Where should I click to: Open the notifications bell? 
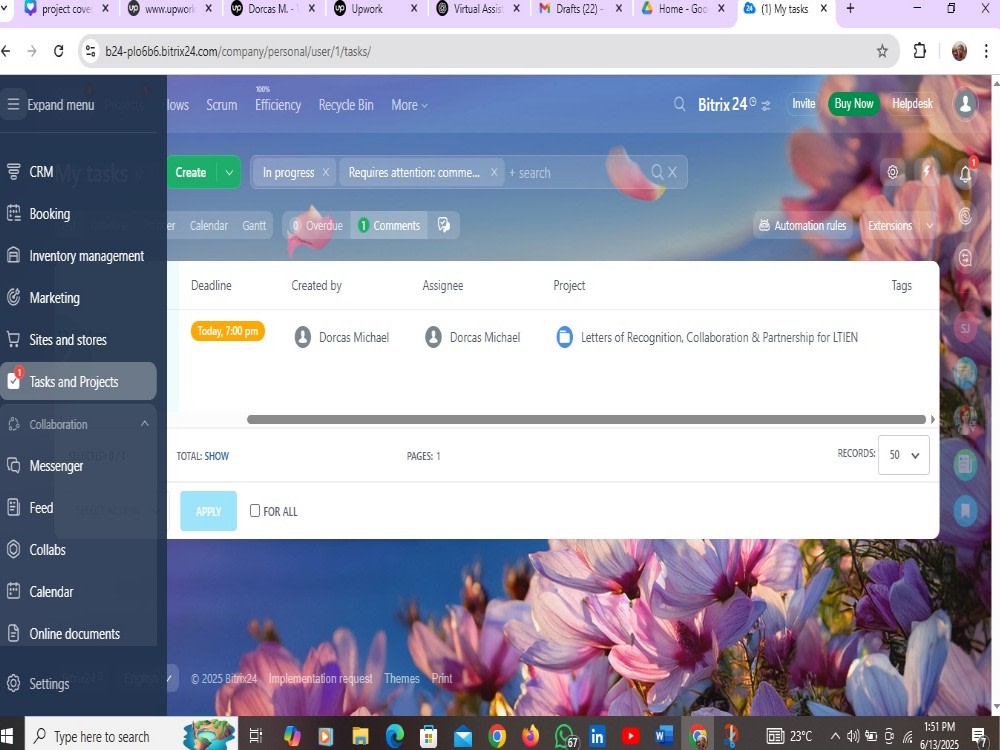pyautogui.click(x=966, y=173)
